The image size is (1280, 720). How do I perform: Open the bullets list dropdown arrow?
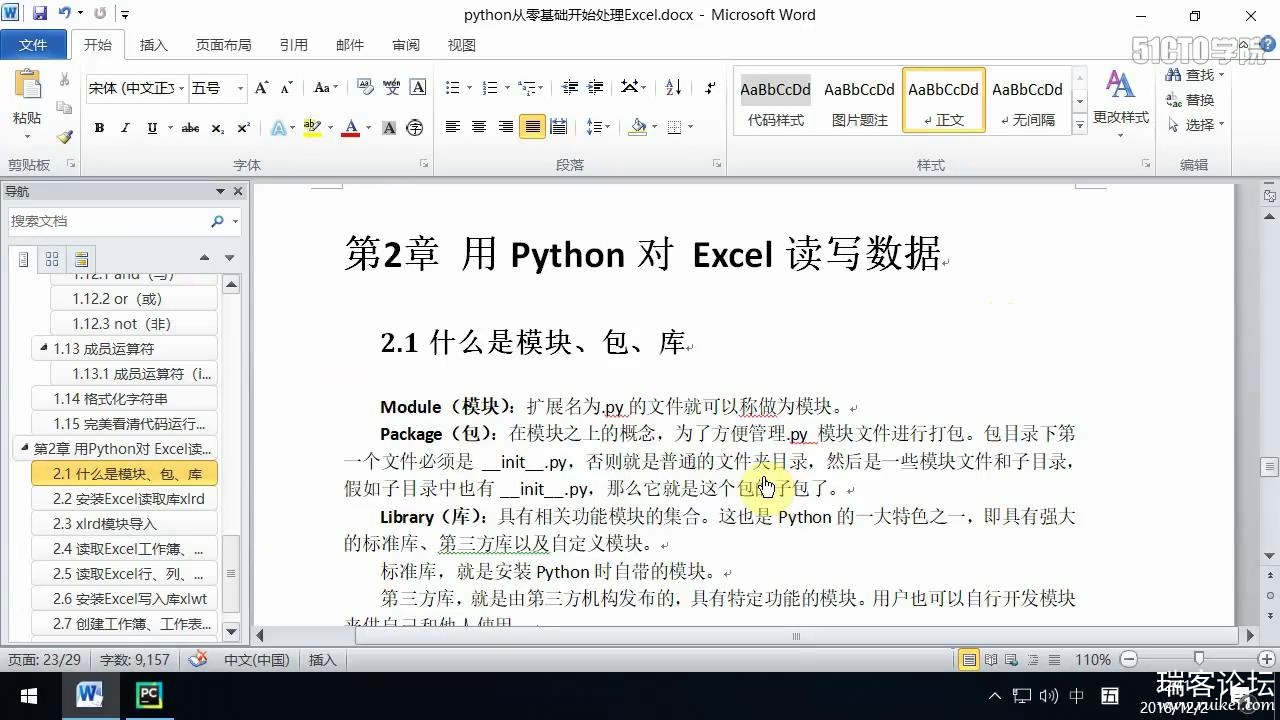(x=468, y=88)
